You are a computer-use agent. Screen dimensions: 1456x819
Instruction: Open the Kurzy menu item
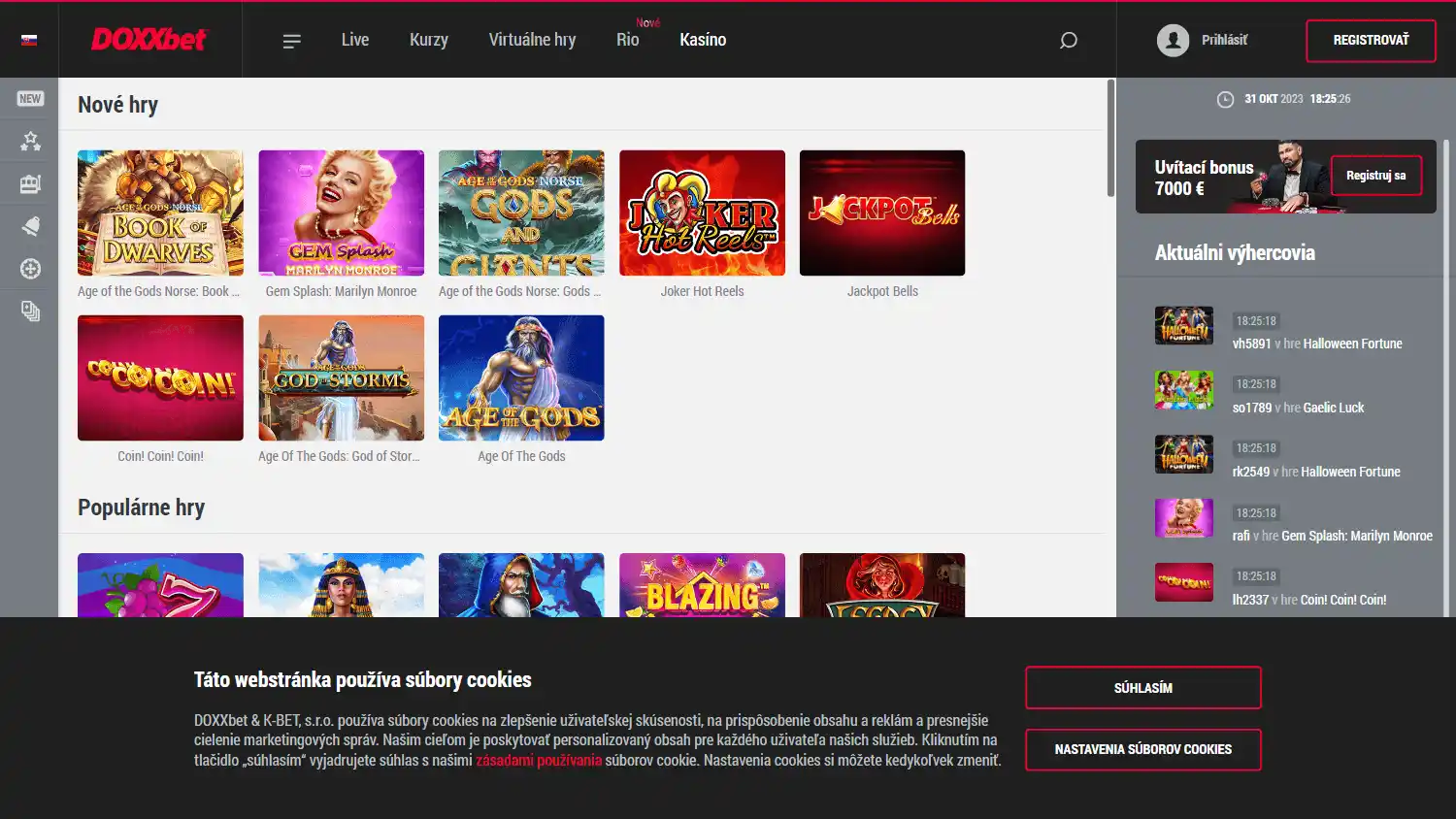click(429, 40)
